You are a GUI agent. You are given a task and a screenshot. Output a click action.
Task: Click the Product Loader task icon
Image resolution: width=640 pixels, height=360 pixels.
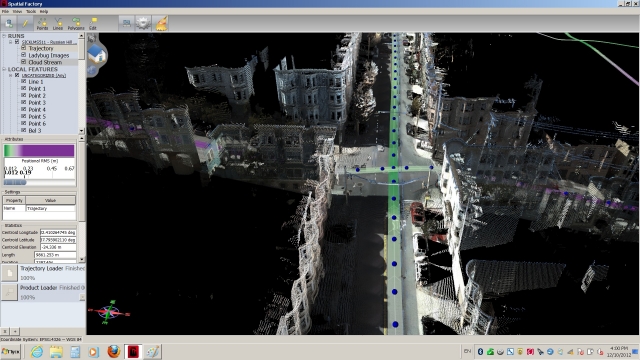pyautogui.click(x=9, y=292)
